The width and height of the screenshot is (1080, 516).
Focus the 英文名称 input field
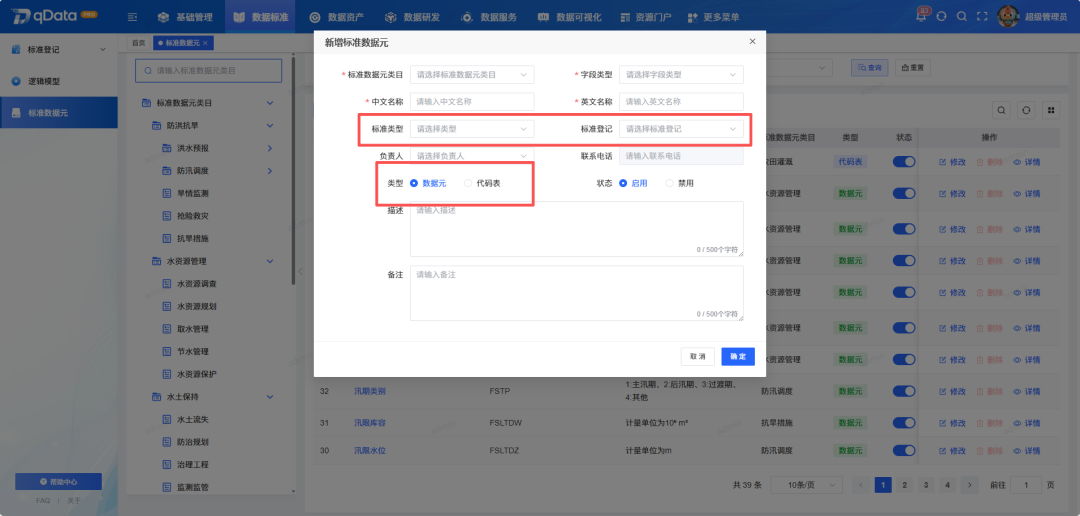pos(681,101)
